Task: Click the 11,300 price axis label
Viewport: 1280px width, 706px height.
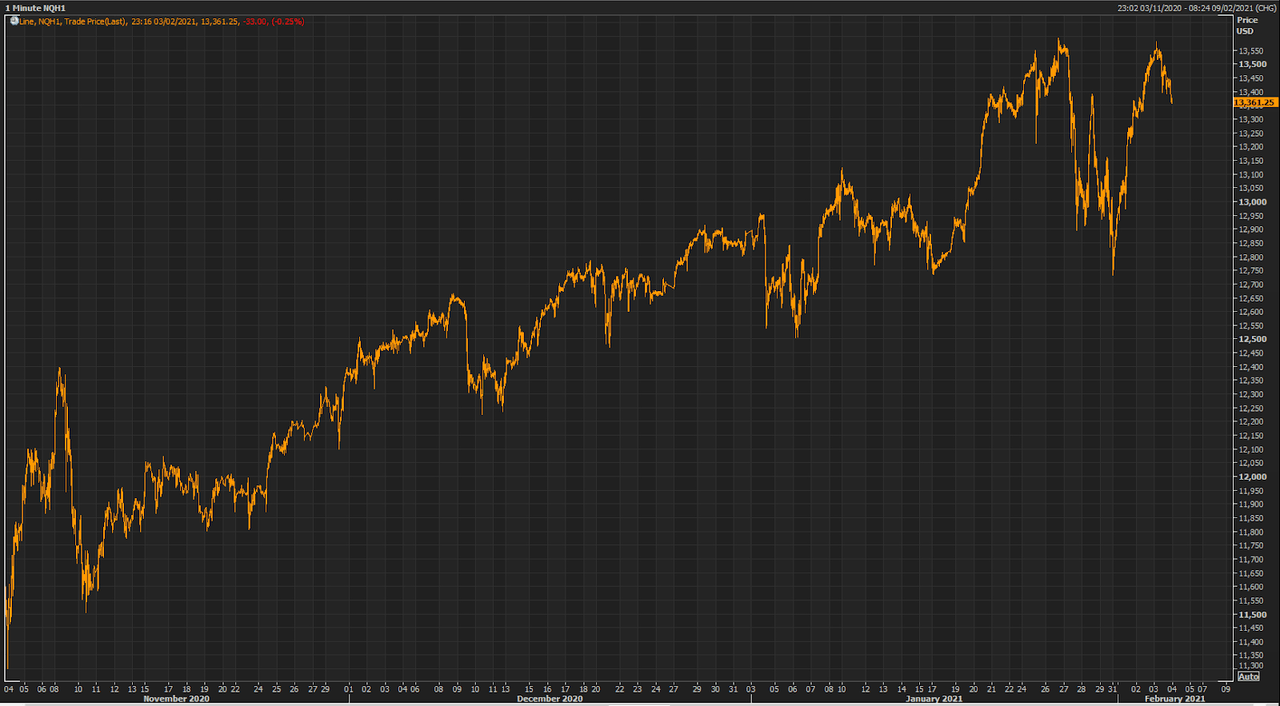Action: [1252, 665]
